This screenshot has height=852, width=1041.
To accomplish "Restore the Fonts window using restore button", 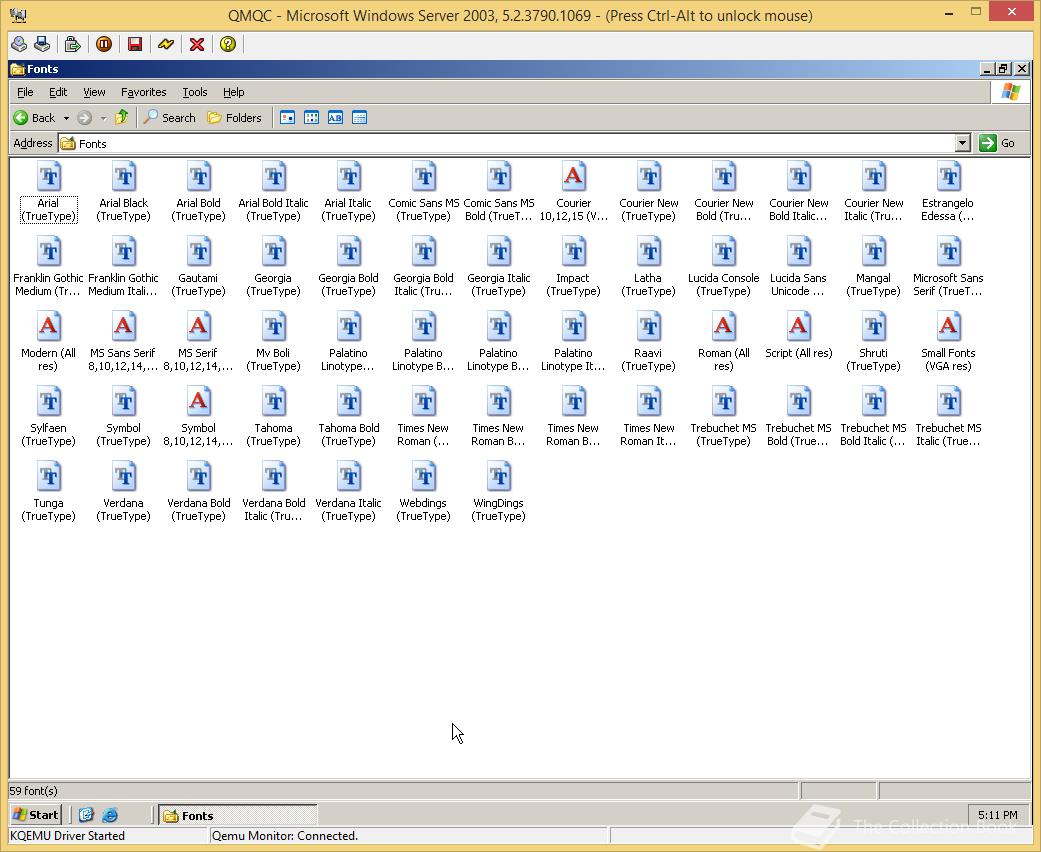I will click(1004, 69).
